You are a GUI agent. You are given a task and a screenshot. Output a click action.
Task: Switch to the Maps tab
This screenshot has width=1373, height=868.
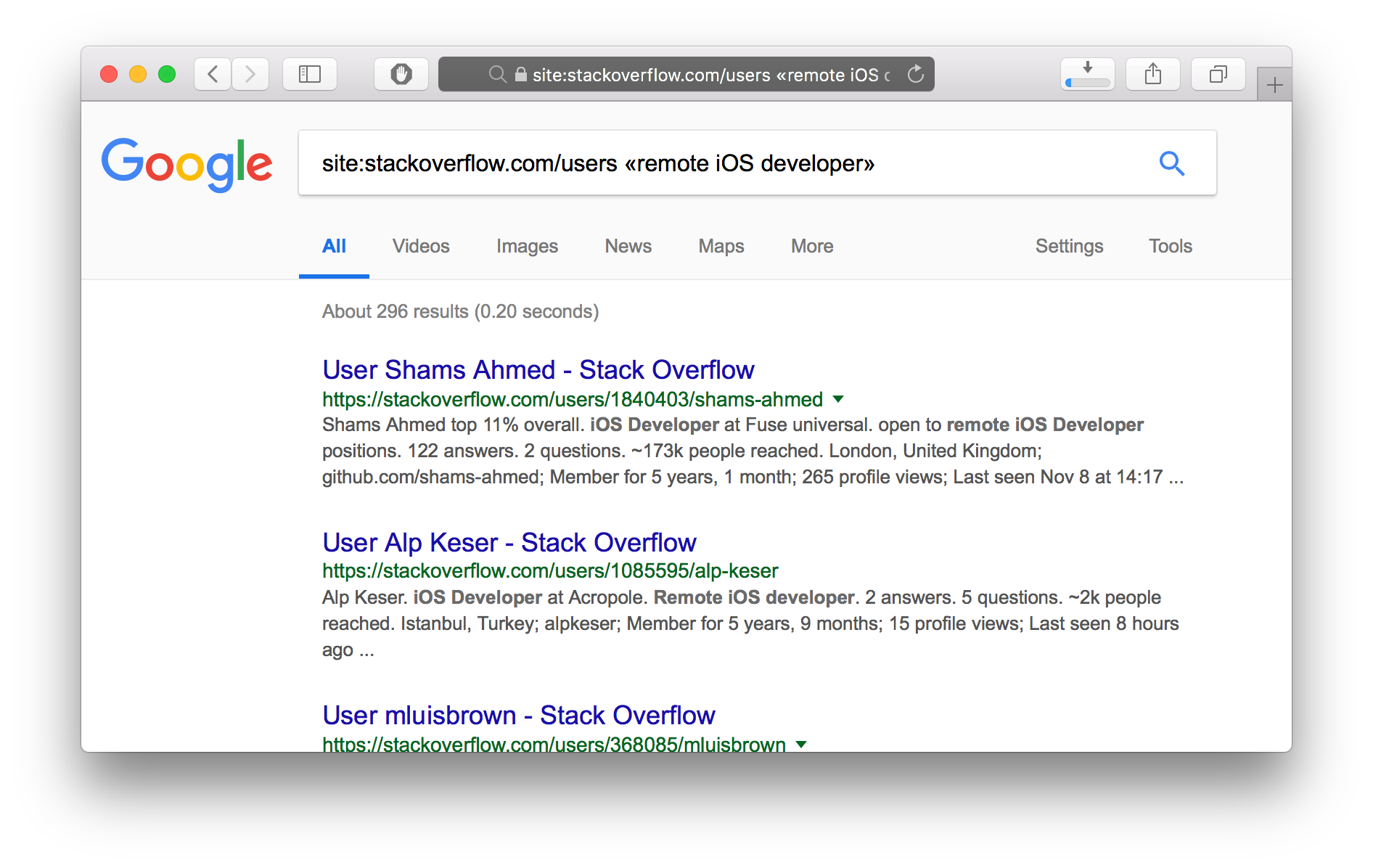[721, 247]
